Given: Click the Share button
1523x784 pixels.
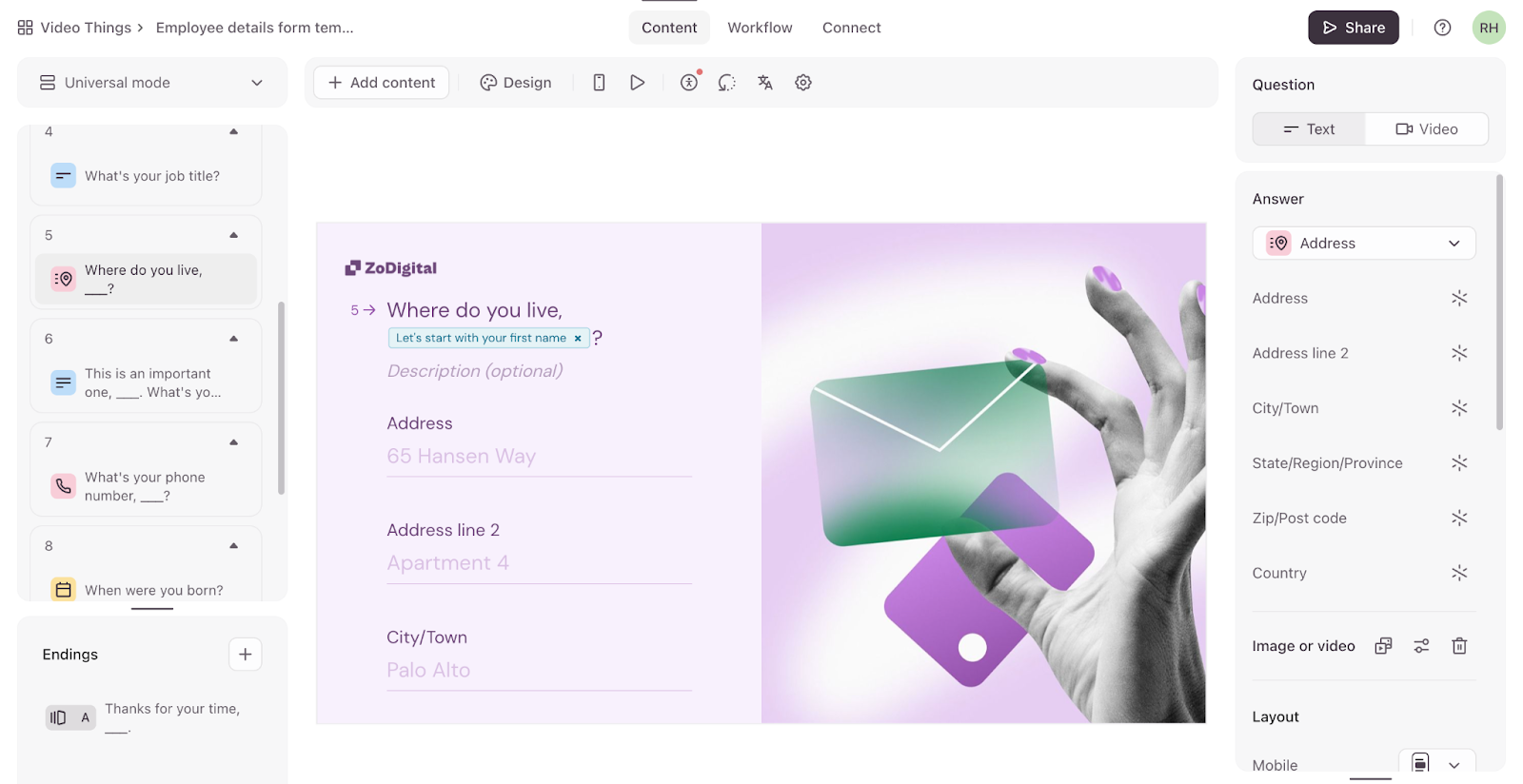Looking at the screenshot, I should 1354,28.
